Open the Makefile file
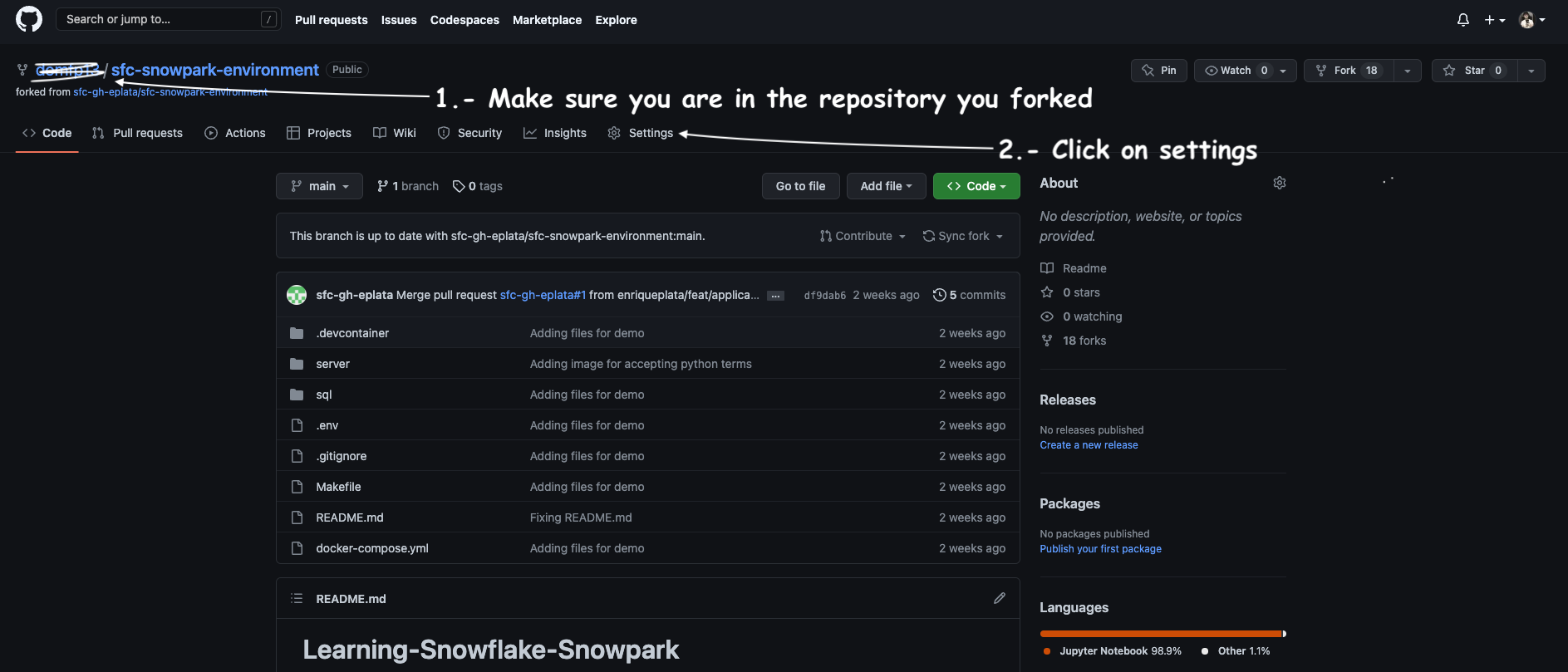1568x672 pixels. (x=338, y=487)
